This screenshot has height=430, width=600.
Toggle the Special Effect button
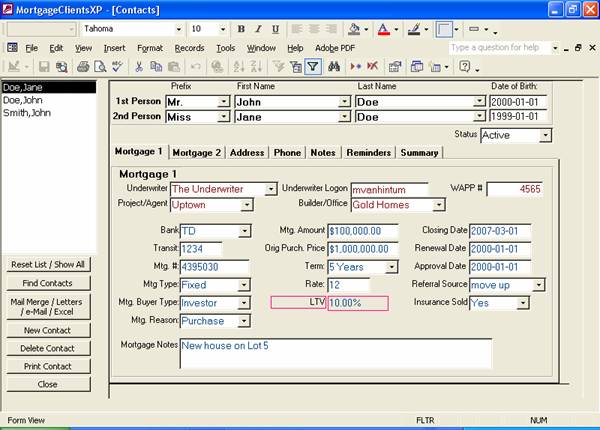pos(443,29)
